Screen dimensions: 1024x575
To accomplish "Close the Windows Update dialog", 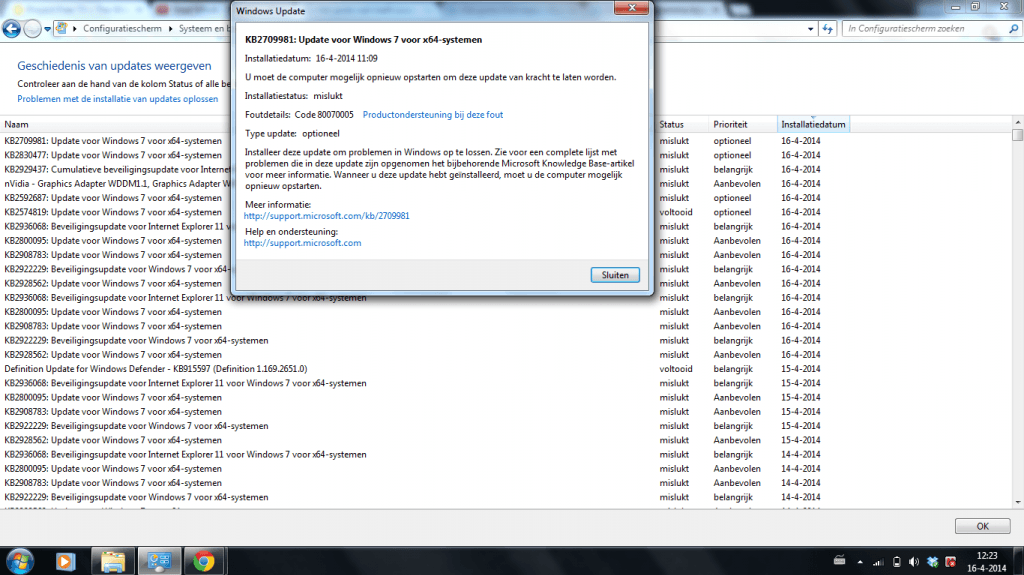I will click(632, 8).
